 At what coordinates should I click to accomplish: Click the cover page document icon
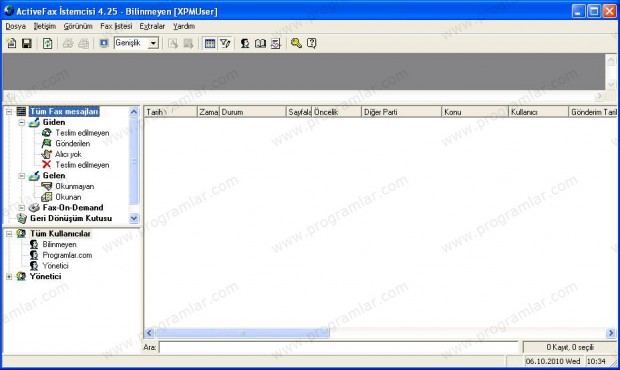click(276, 43)
